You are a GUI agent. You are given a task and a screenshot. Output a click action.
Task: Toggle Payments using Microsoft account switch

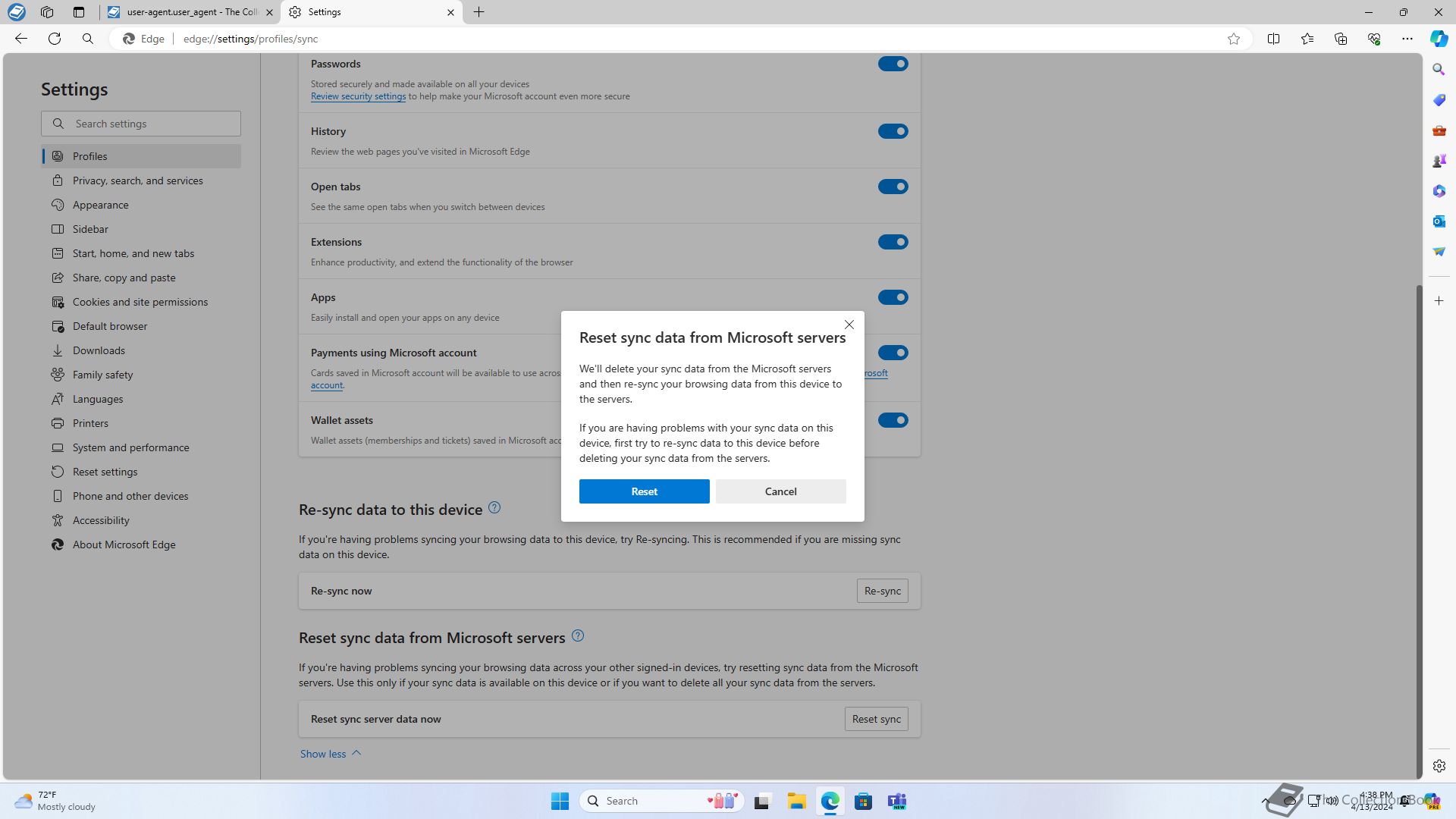point(893,353)
